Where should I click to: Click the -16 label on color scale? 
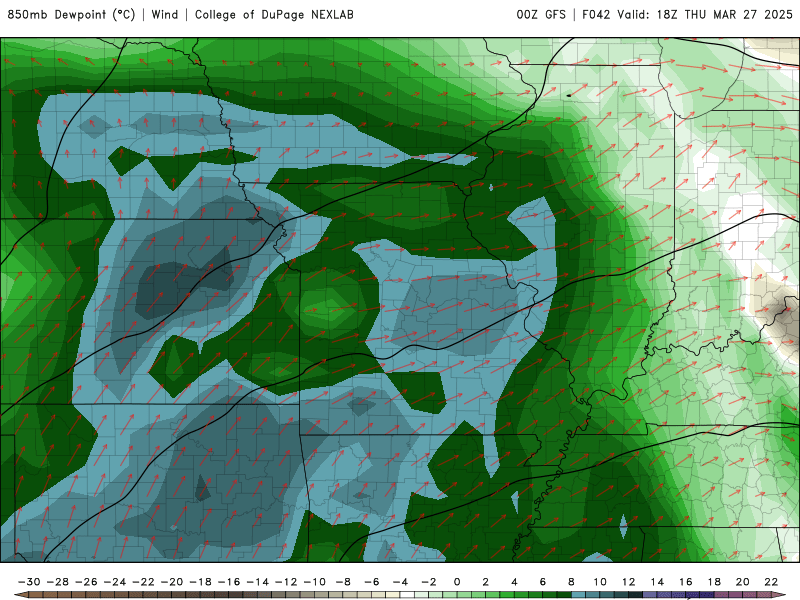[229, 582]
